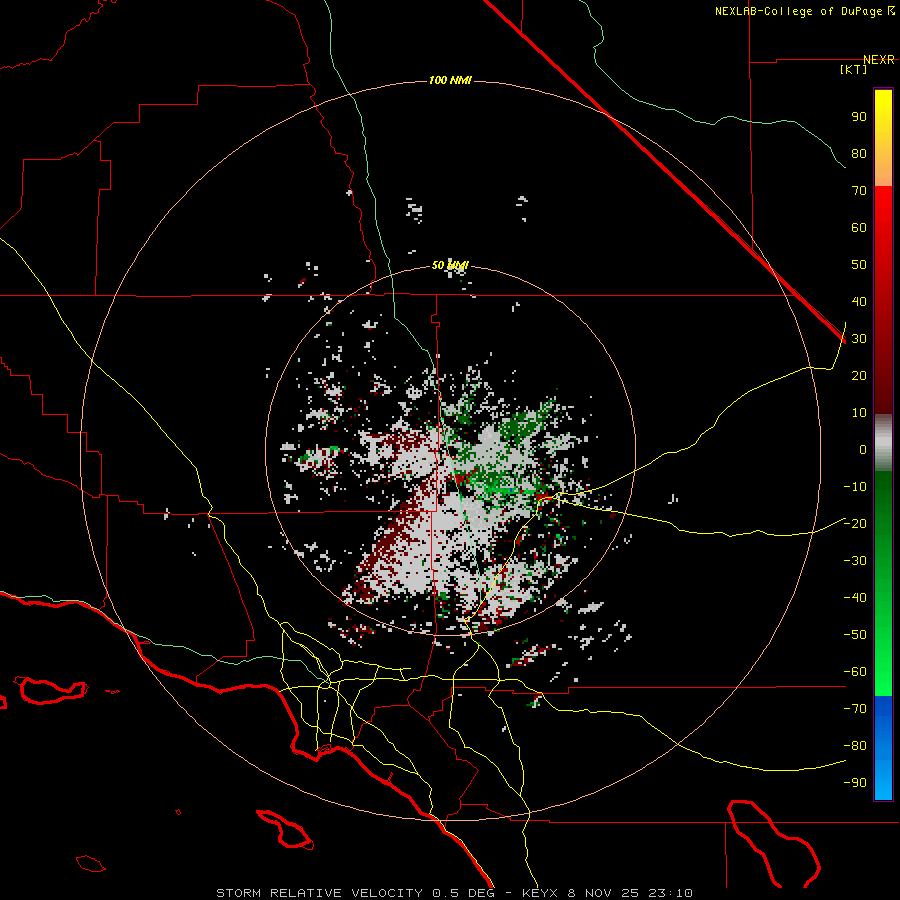Click the "STORM RELATIVE VELOCITY 0.5 DEG" caption
Screen dimensions: 900x900
pyautogui.click(x=356, y=893)
